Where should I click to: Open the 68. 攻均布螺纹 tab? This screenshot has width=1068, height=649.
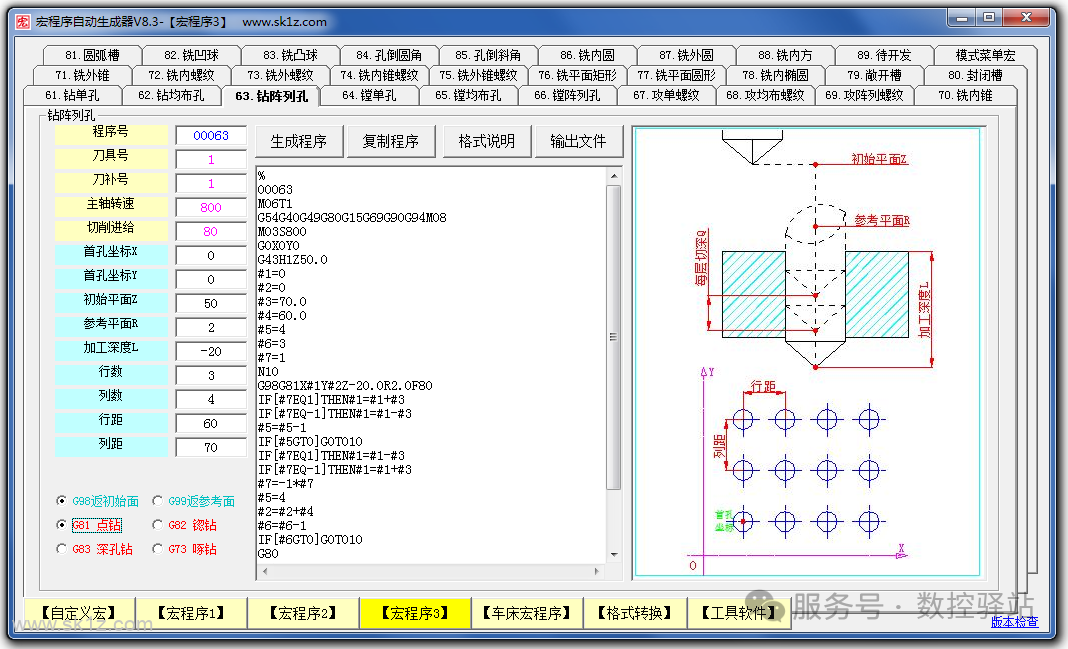pos(765,95)
